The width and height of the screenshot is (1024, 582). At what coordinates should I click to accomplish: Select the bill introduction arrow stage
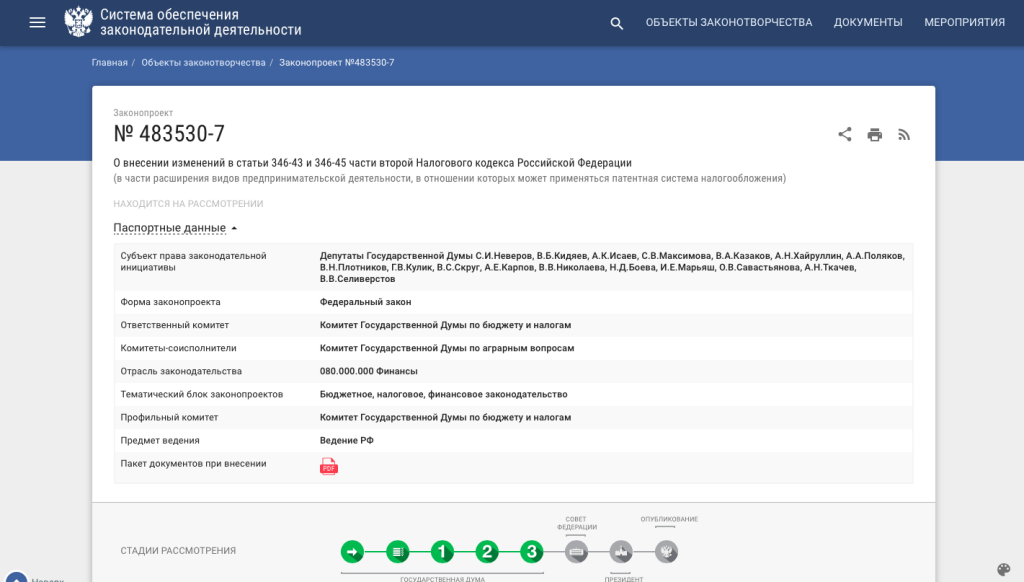352,551
